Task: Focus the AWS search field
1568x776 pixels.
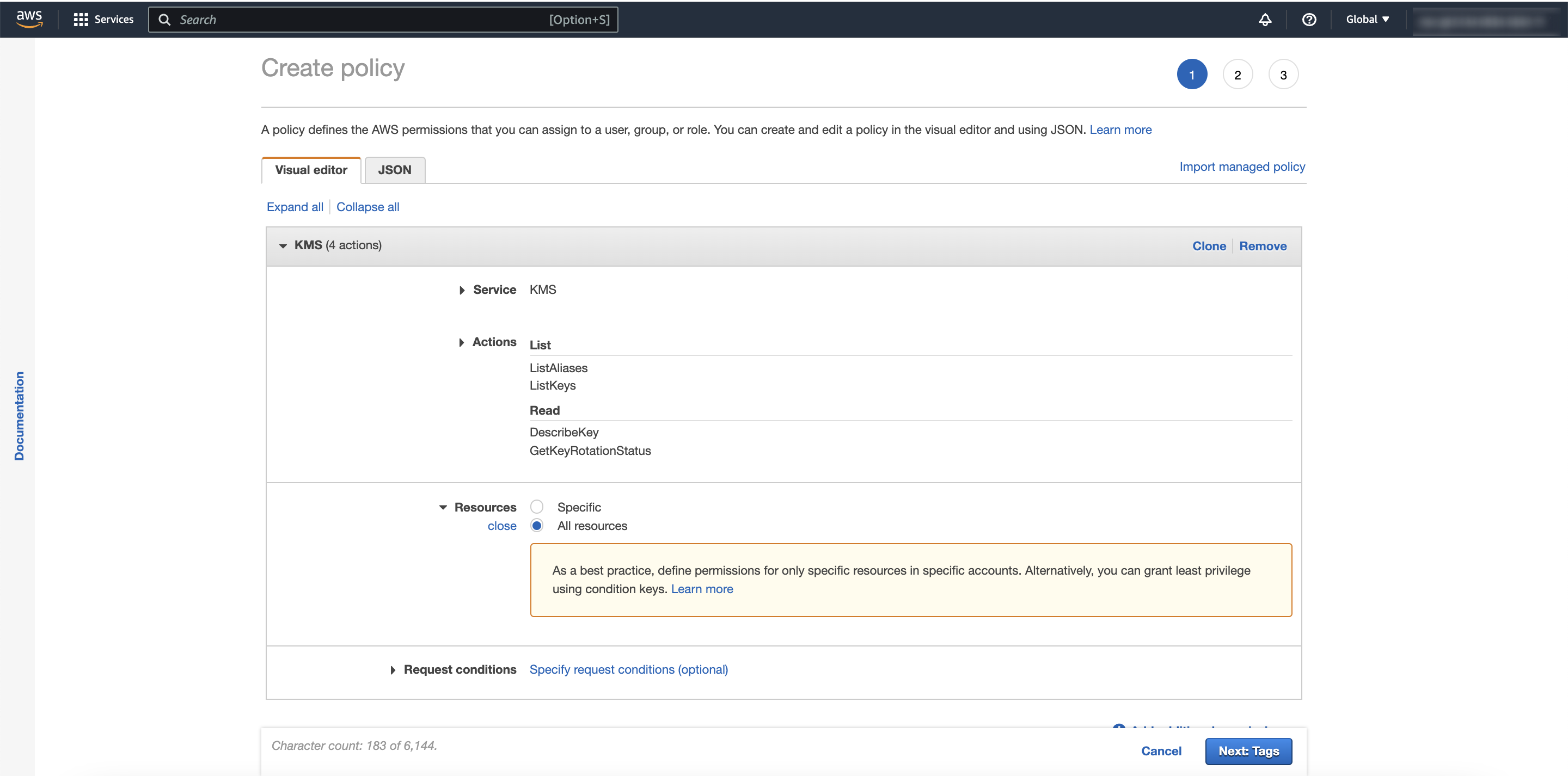Action: 383,20
